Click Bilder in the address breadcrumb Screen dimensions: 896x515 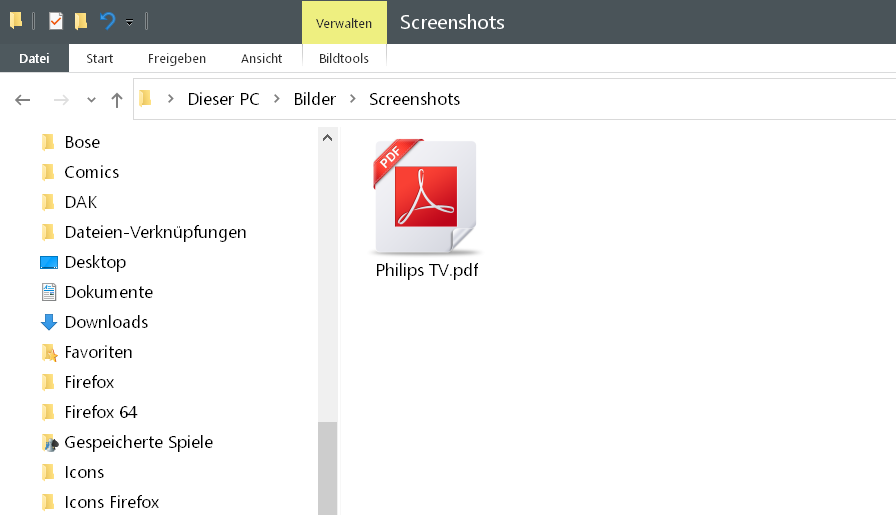tap(315, 99)
